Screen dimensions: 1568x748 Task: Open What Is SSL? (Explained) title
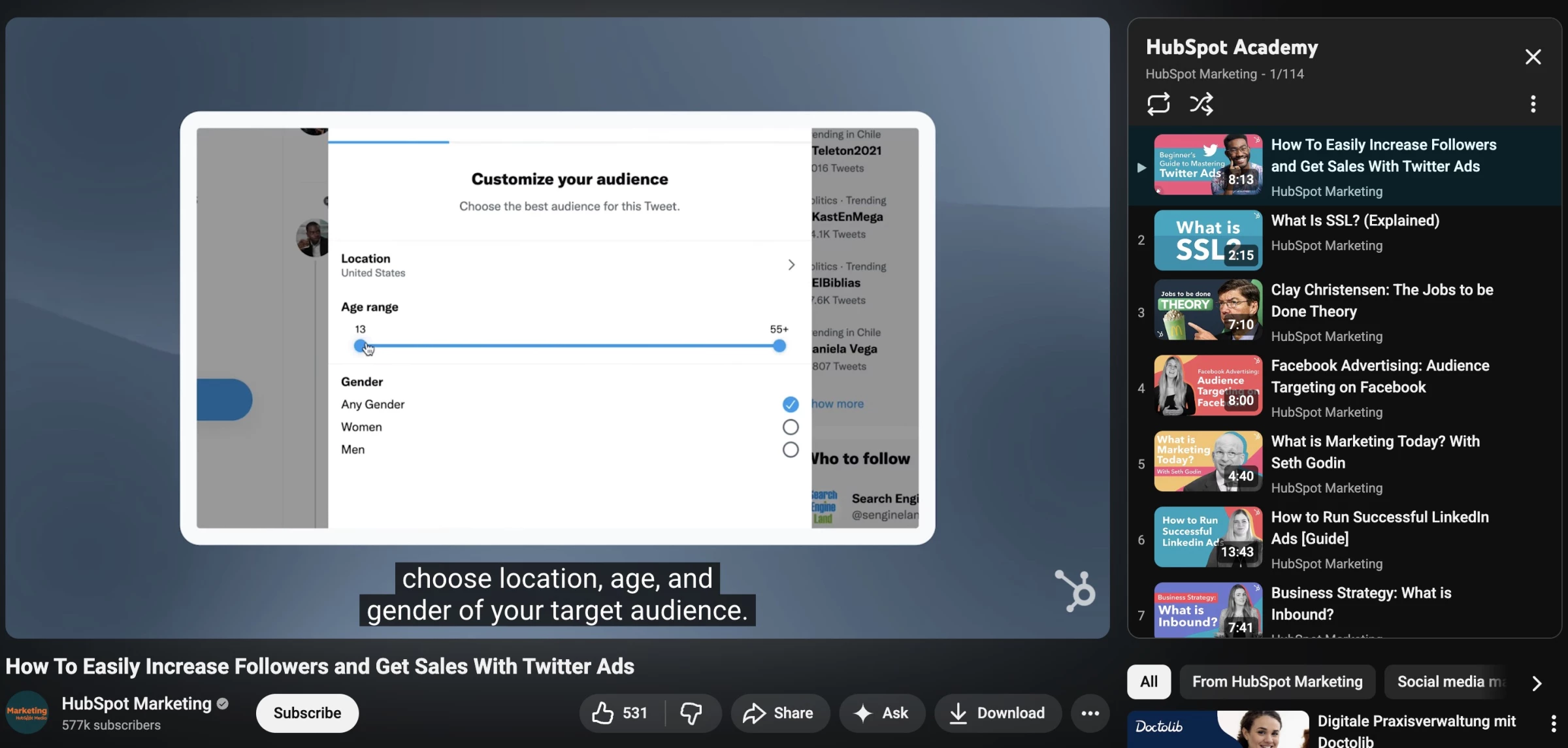[1355, 221]
